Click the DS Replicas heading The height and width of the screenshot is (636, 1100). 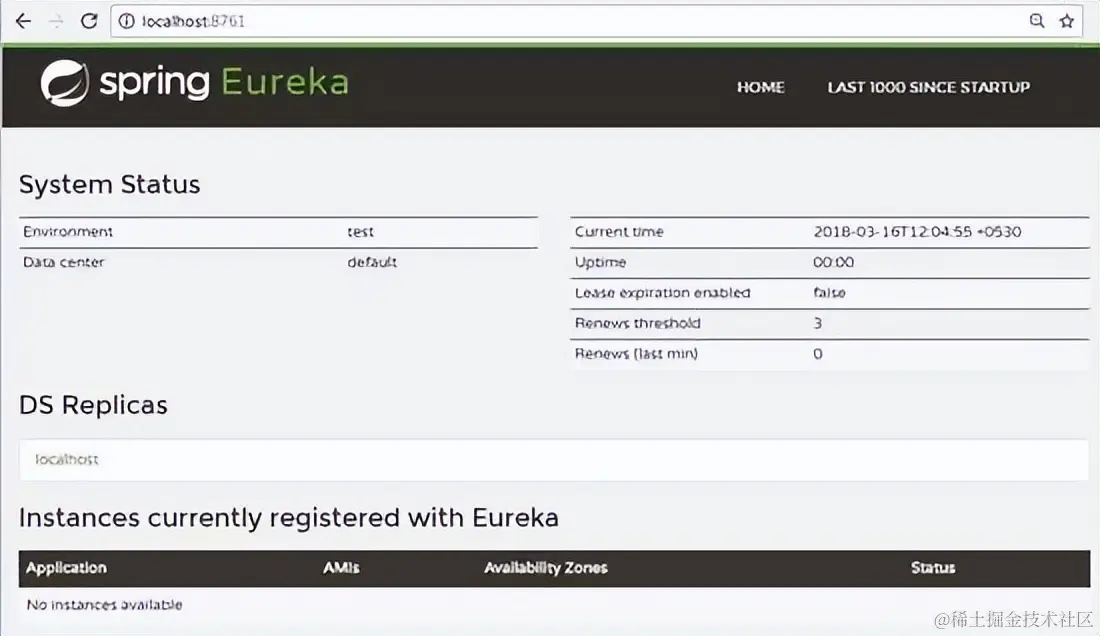point(93,405)
